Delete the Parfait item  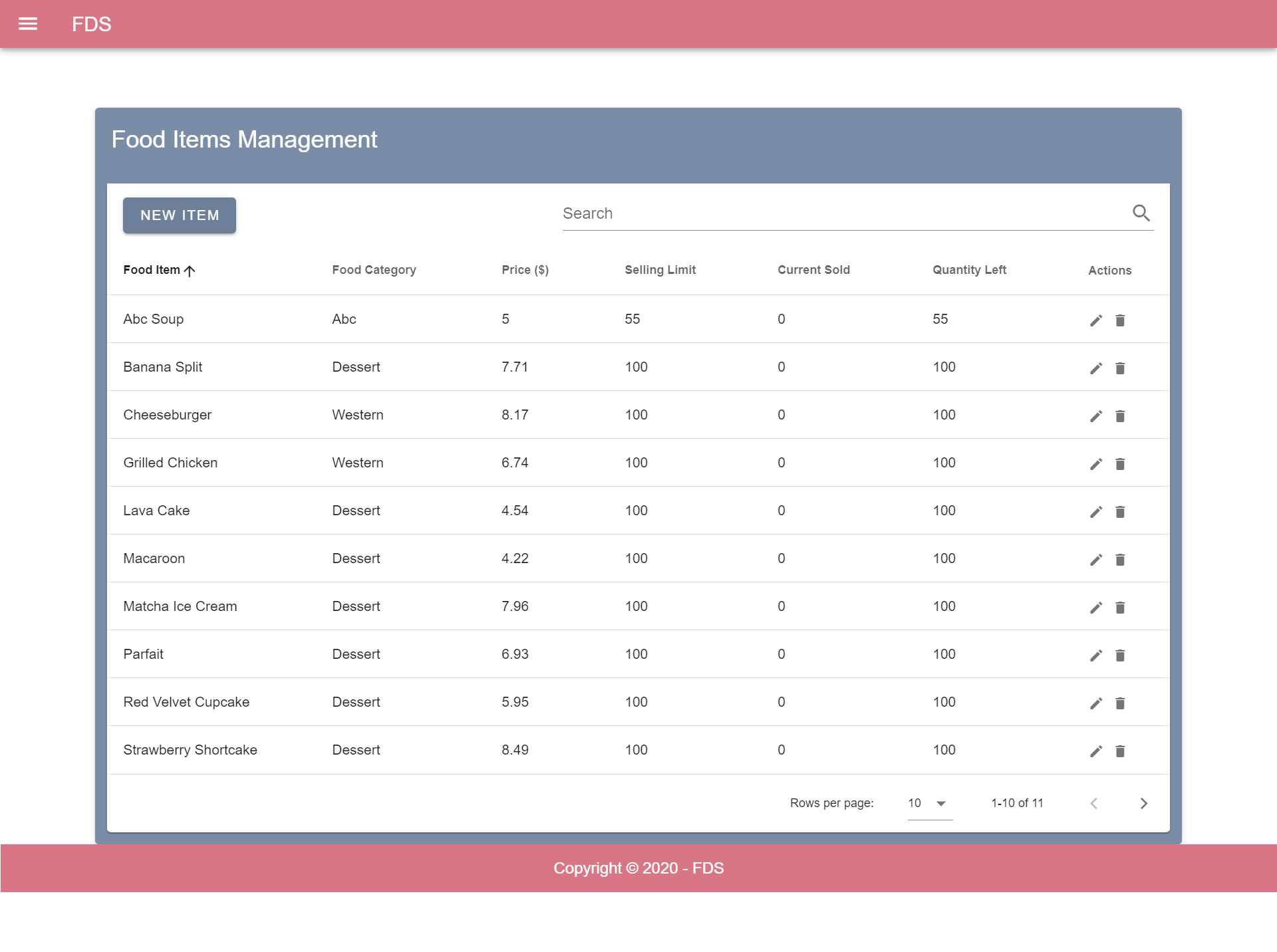coord(1120,655)
